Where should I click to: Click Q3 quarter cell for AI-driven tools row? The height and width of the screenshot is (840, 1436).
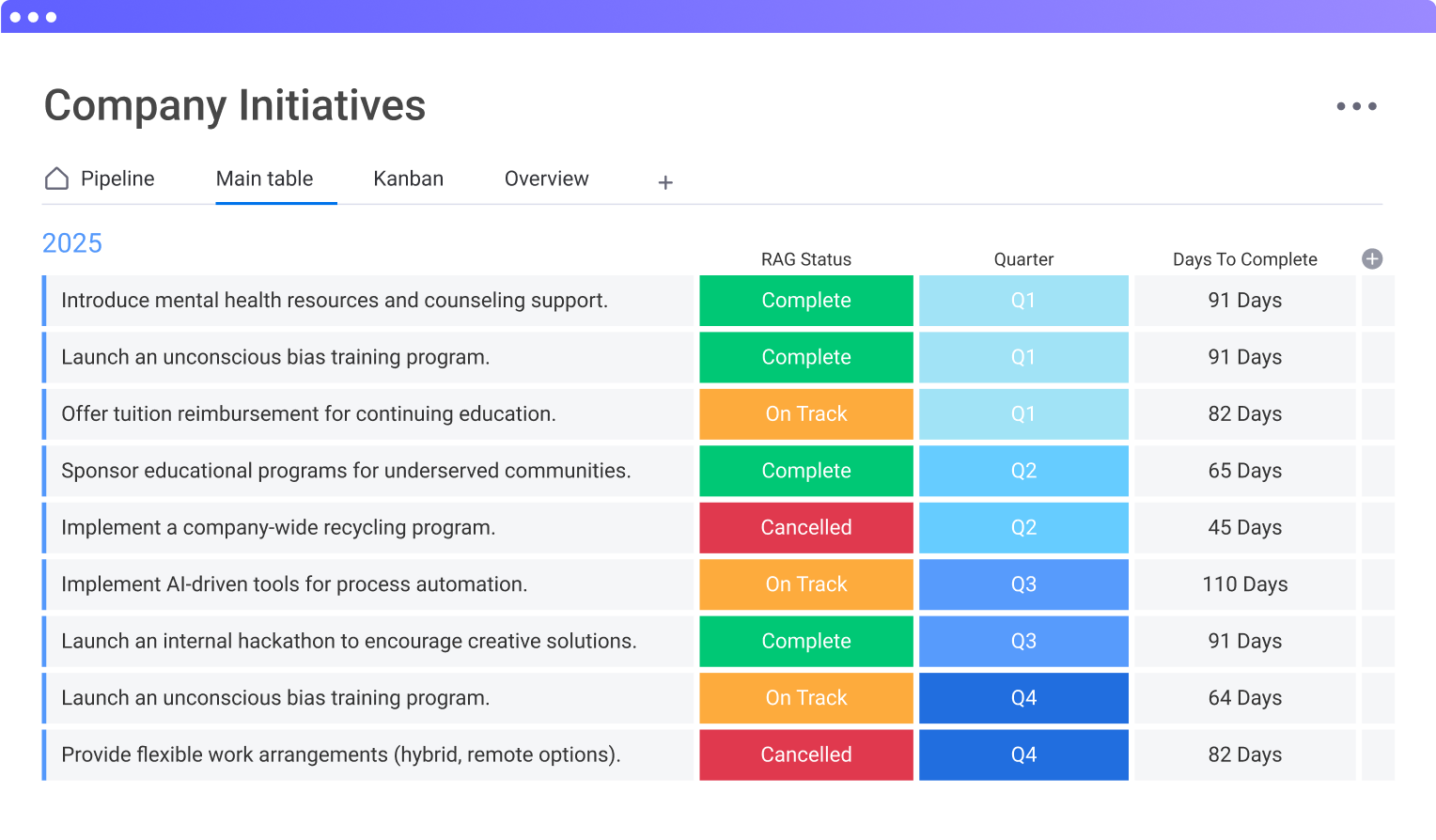pyautogui.click(x=1022, y=584)
